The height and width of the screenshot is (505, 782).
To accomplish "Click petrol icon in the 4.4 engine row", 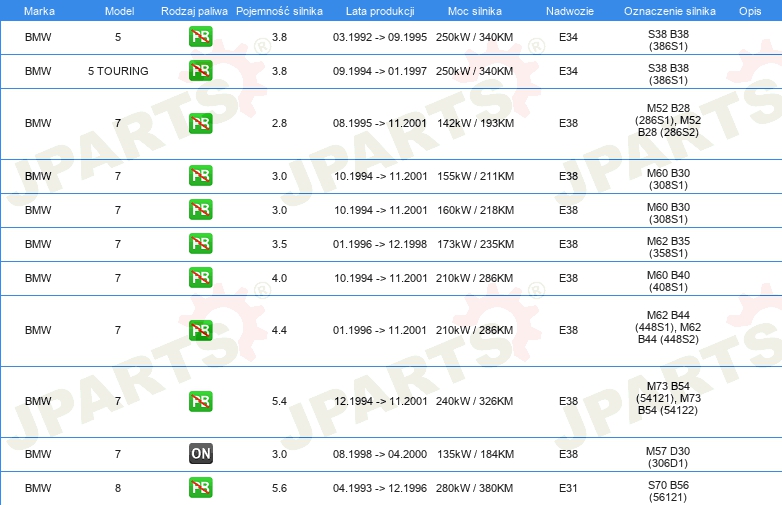I will [x=200, y=330].
